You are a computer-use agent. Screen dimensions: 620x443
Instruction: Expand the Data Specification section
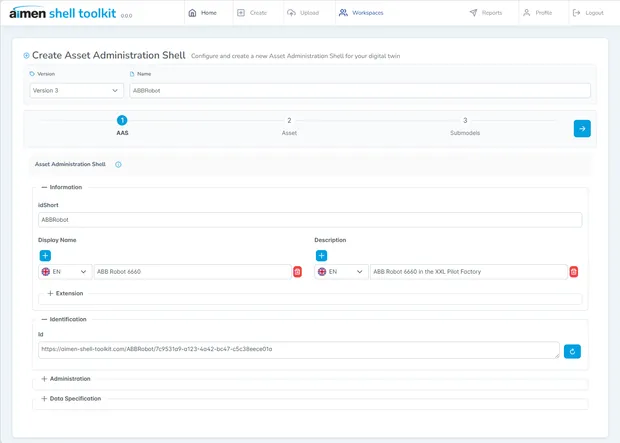pyautogui.click(x=71, y=399)
